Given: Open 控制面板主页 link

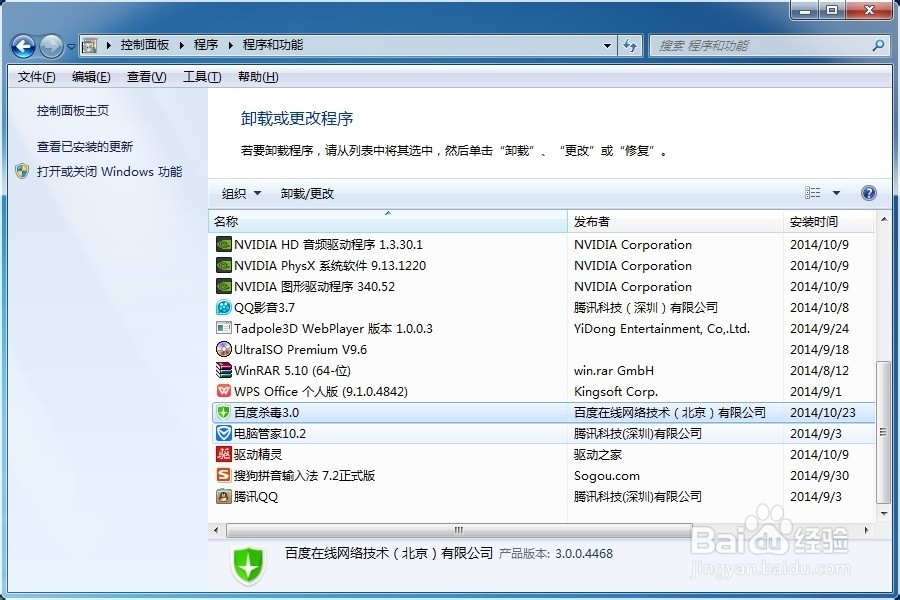Looking at the screenshot, I should pos(73,110).
